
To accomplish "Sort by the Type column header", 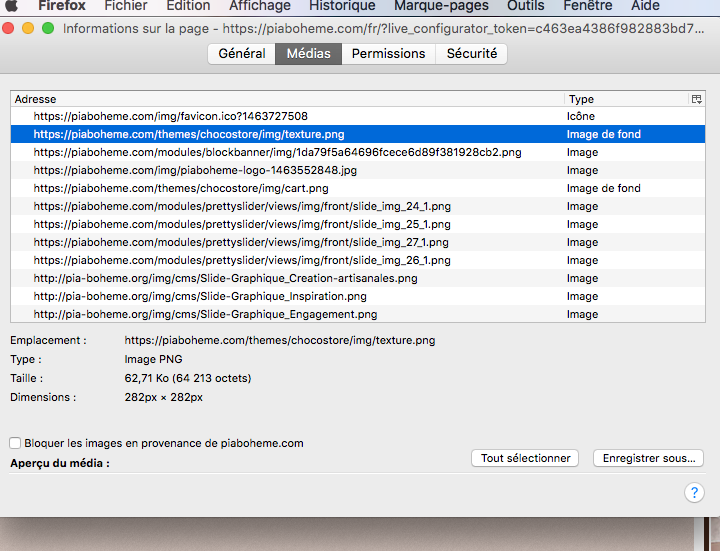I will point(627,99).
